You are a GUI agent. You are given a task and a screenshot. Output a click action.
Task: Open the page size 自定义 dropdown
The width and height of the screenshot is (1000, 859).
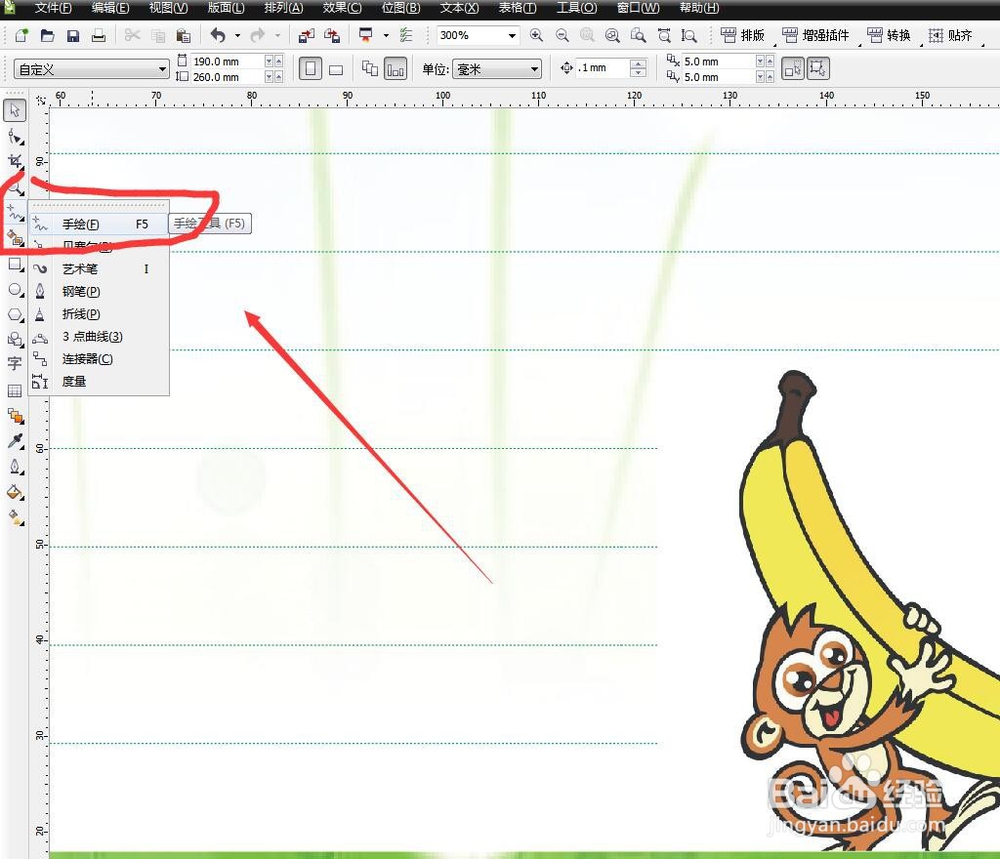point(162,69)
